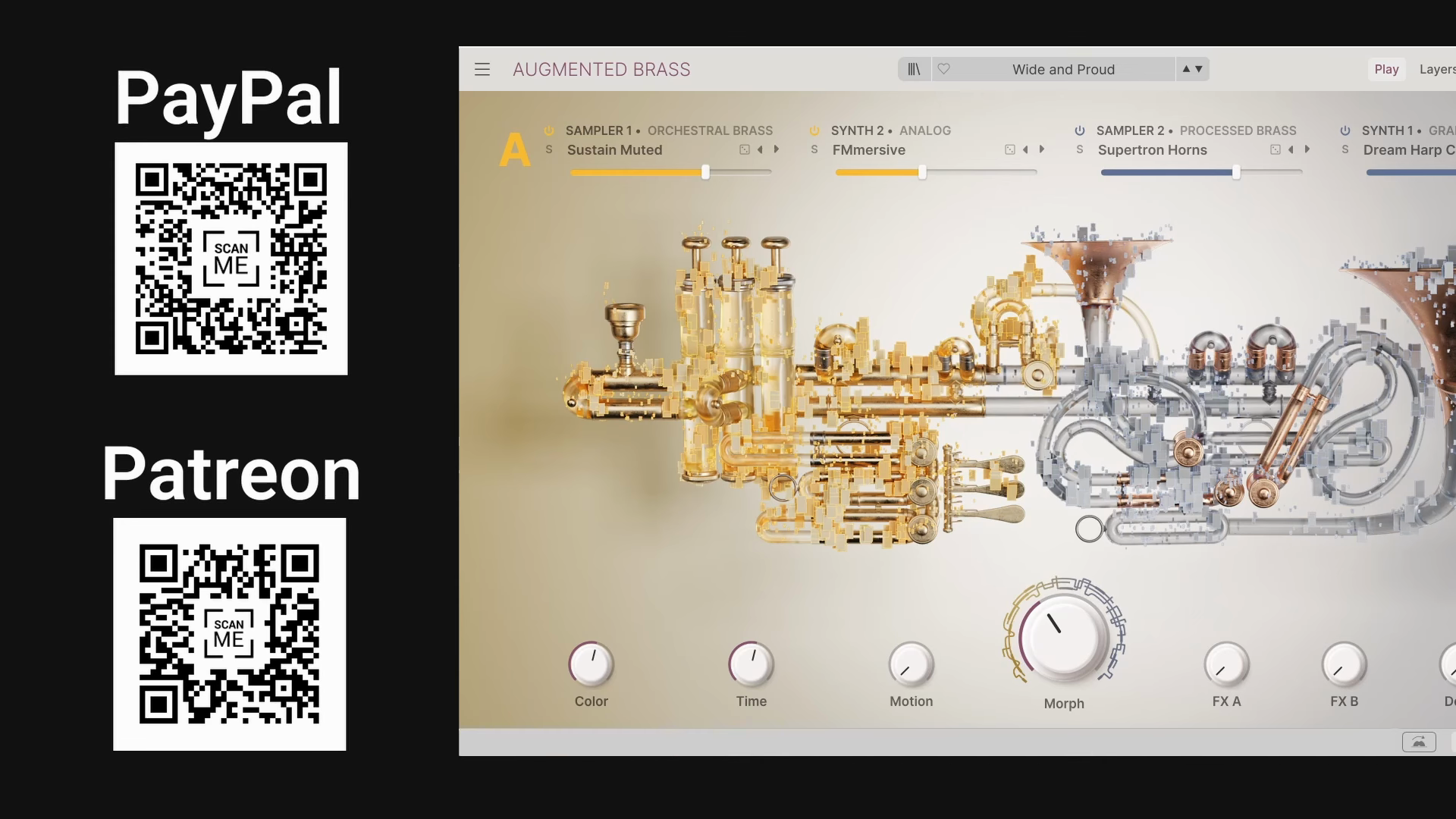Click the dice icon beside Supertron Horns
This screenshot has height=819, width=1456.
pyautogui.click(x=1275, y=149)
